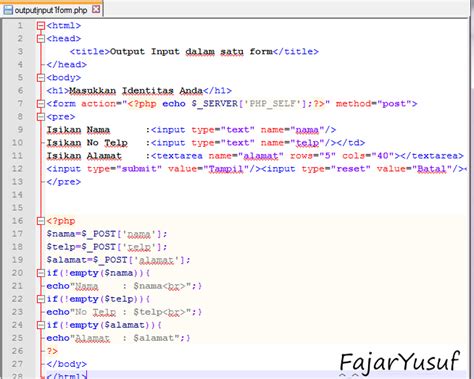Viewport: 474px width, 379px height.
Task: Click the echo "Nama : $nama<br>" statement
Action: pyautogui.click(x=124, y=286)
